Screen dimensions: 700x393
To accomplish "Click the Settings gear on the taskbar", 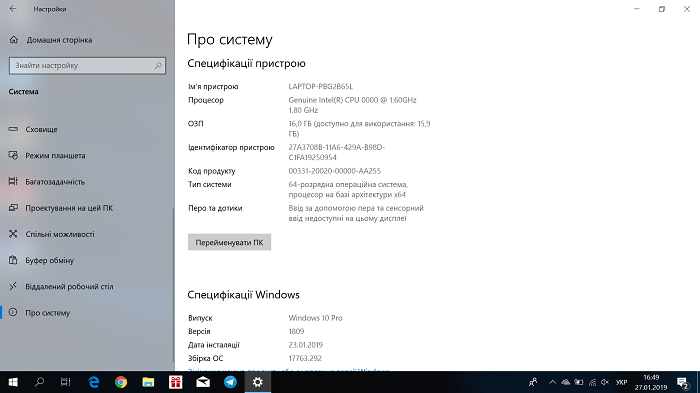I will (x=258, y=382).
